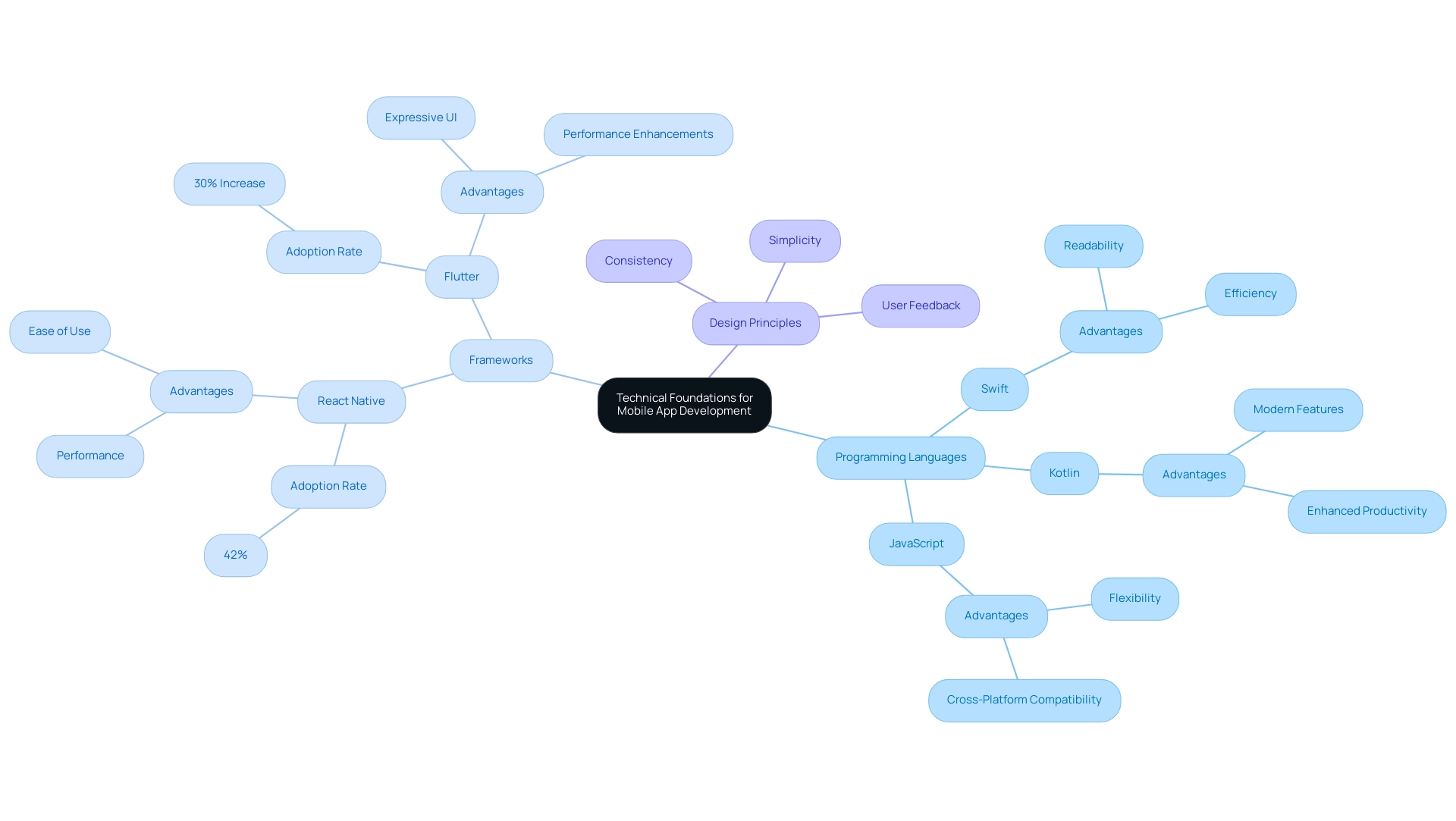Screen dimensions: 1456x821
Task: Toggle the Consistency node connection
Action: click(639, 260)
